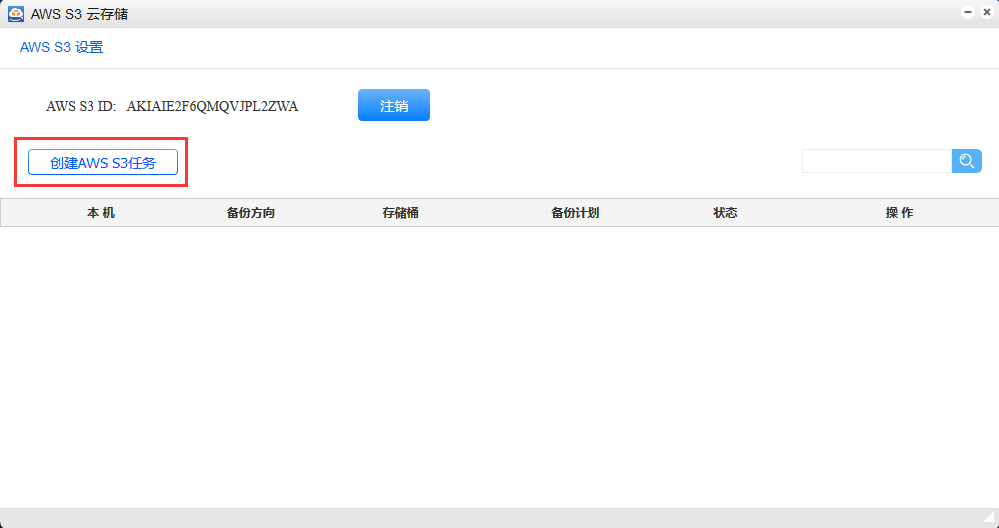Open the AWS S3 设置 tab
The width and height of the screenshot is (999, 528).
coord(61,47)
